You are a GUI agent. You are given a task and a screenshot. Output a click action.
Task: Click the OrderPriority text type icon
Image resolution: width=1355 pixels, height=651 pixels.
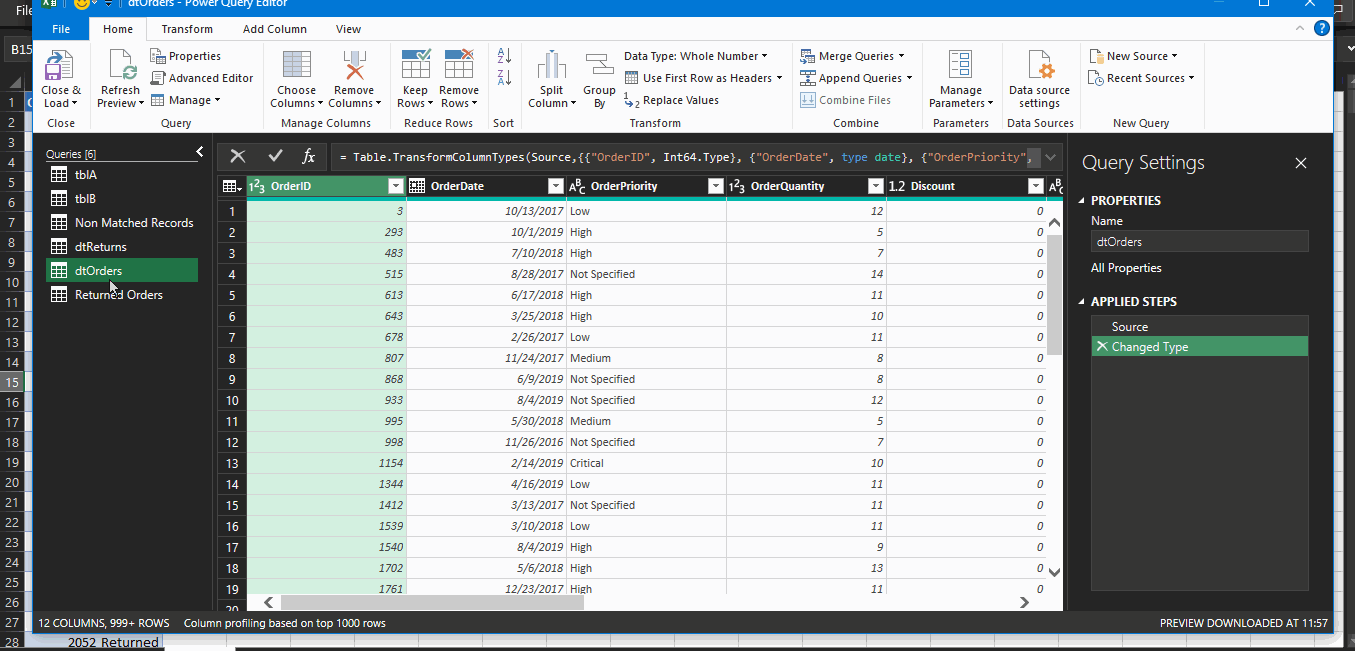tap(577, 186)
